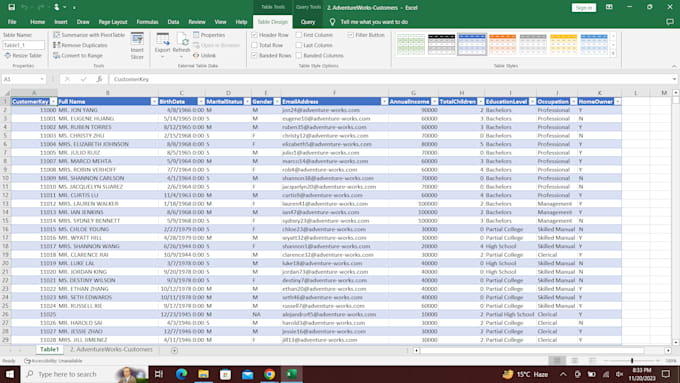
Task: Apply the orange table style swatch
Action: tap(503, 44)
